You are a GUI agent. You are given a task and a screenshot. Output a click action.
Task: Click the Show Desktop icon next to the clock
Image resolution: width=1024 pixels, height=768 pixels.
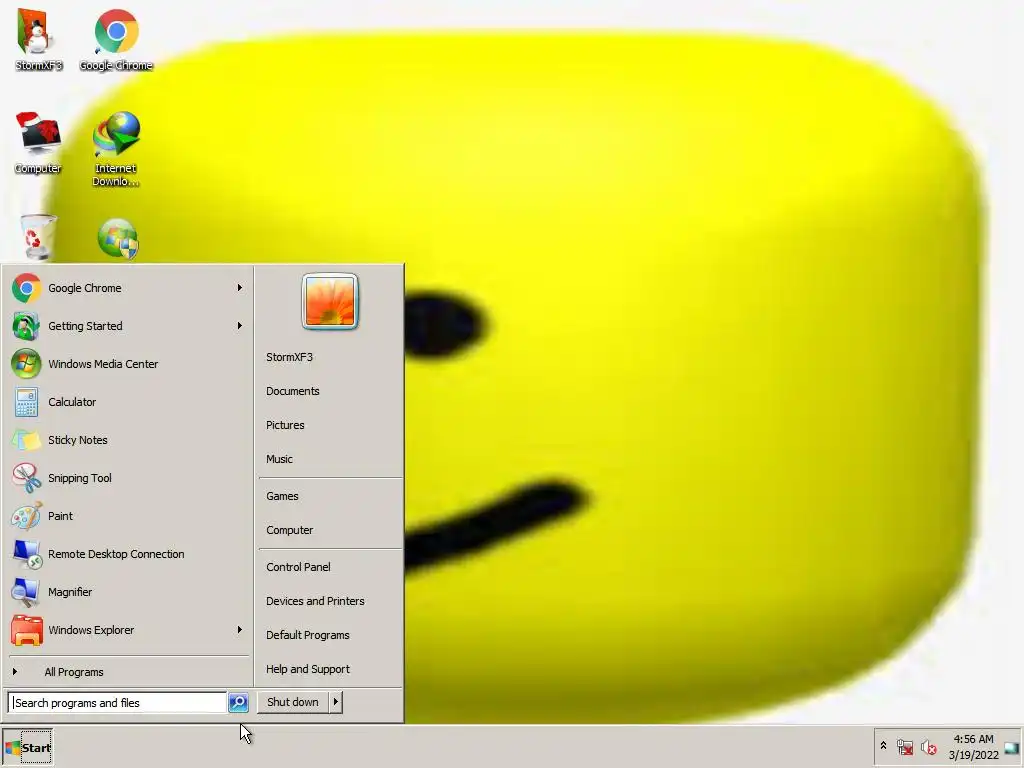coord(1012,748)
